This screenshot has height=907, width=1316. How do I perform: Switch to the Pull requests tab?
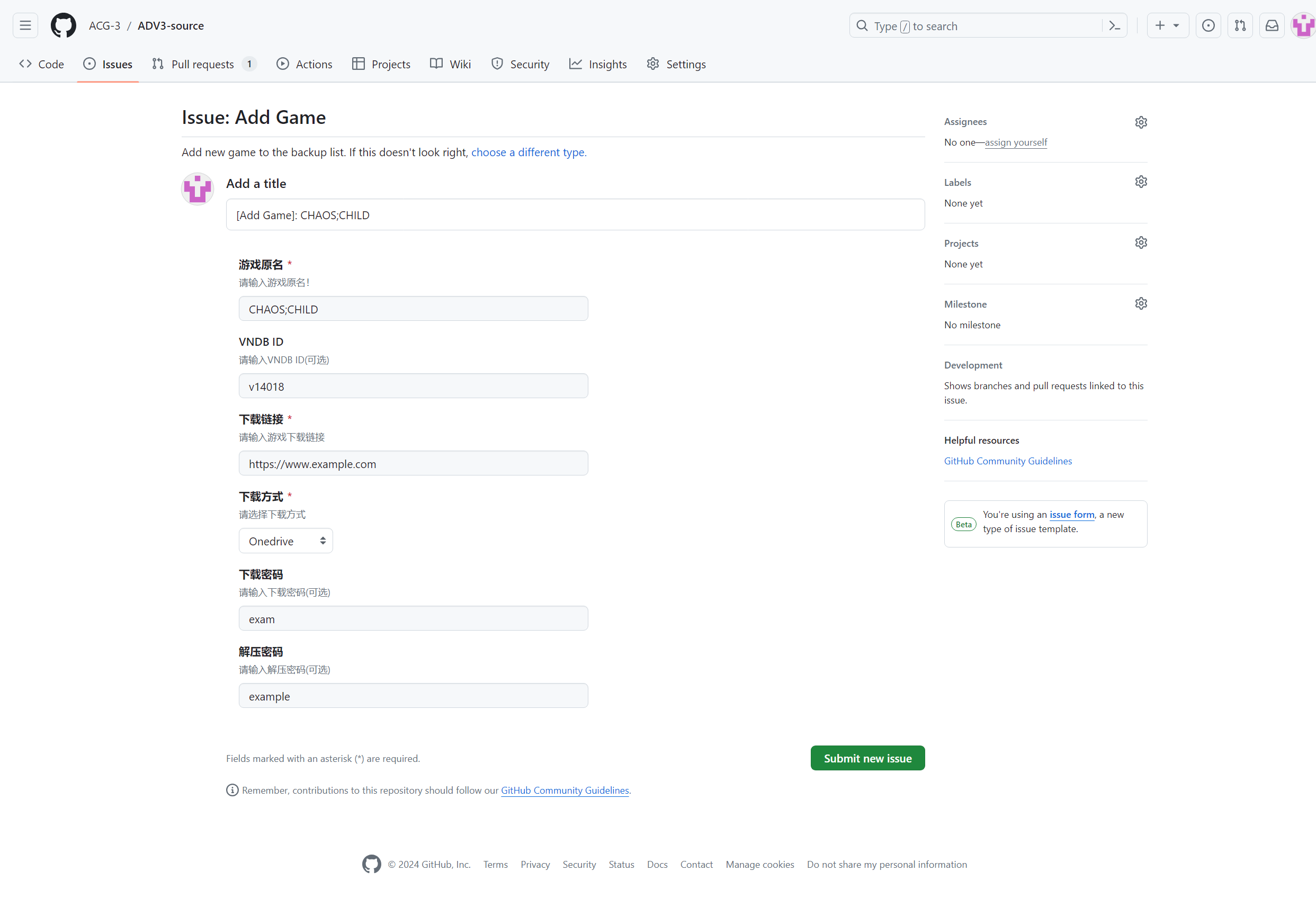click(203, 64)
